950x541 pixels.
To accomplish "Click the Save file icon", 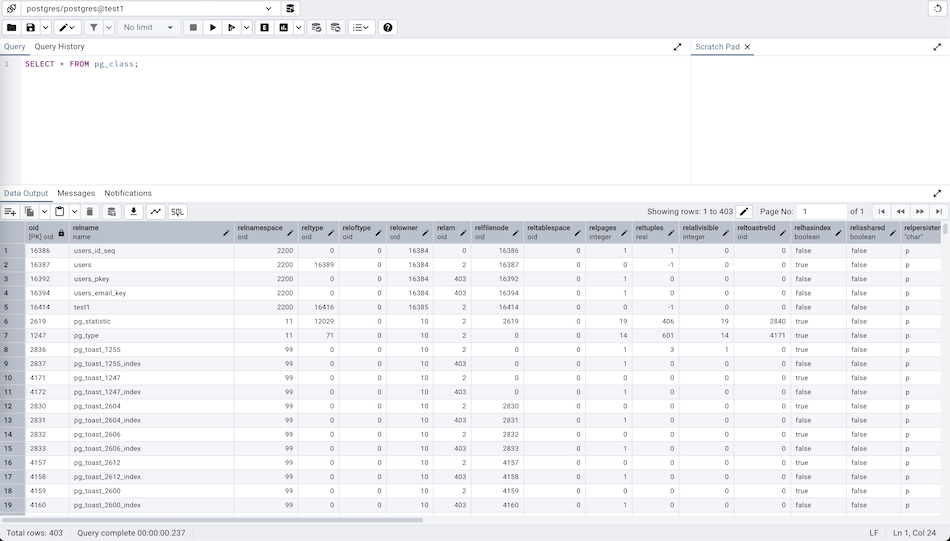I will [31, 28].
